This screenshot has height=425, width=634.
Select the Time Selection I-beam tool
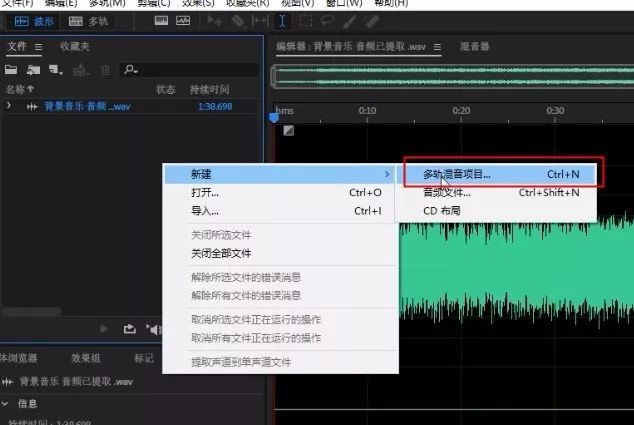282,21
